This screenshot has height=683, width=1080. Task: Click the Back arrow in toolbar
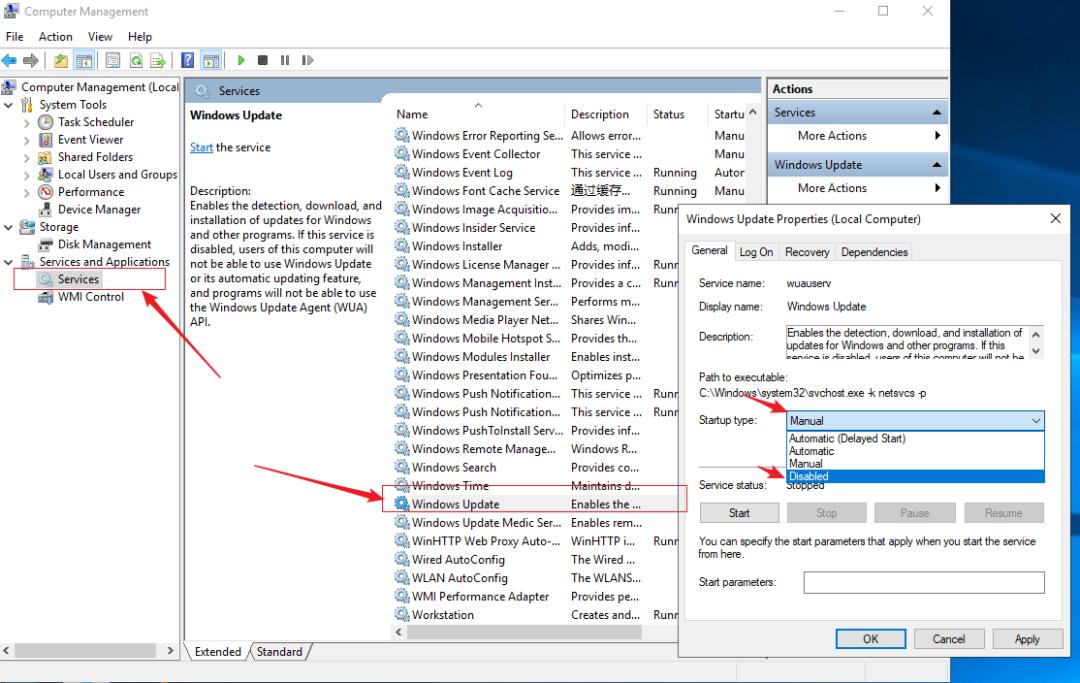(x=10, y=60)
